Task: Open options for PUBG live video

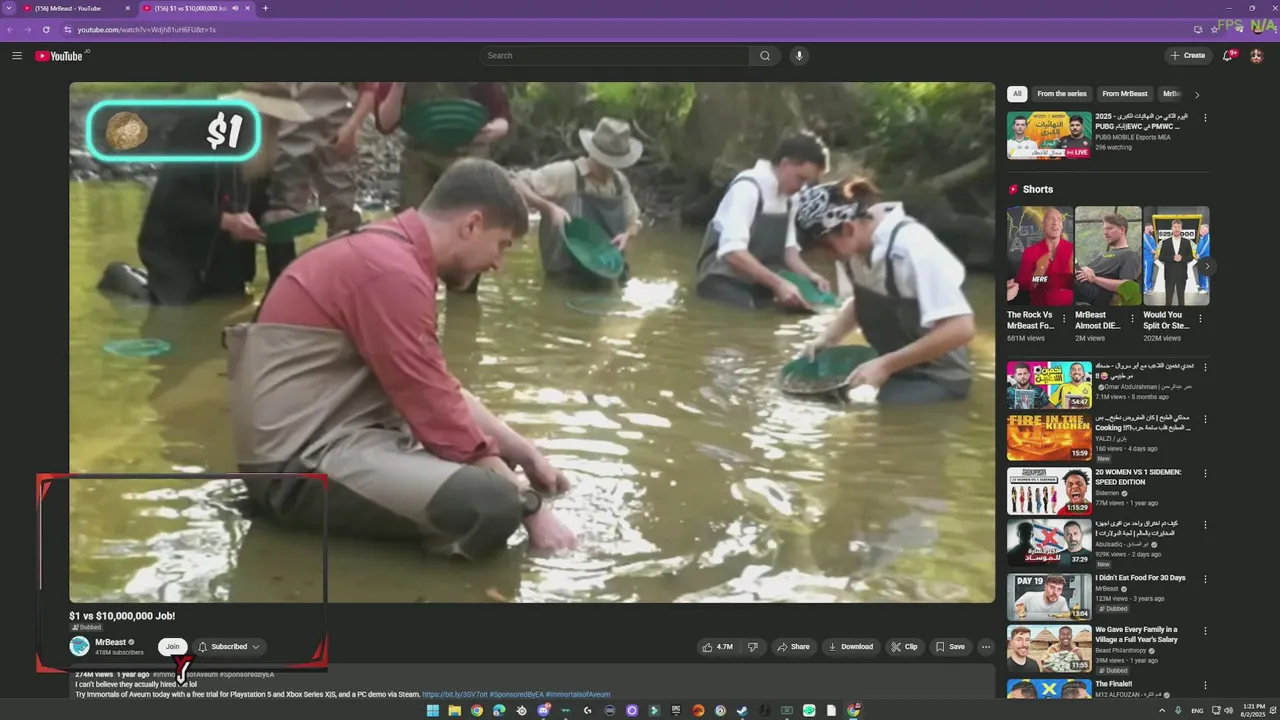Action: click(x=1204, y=118)
